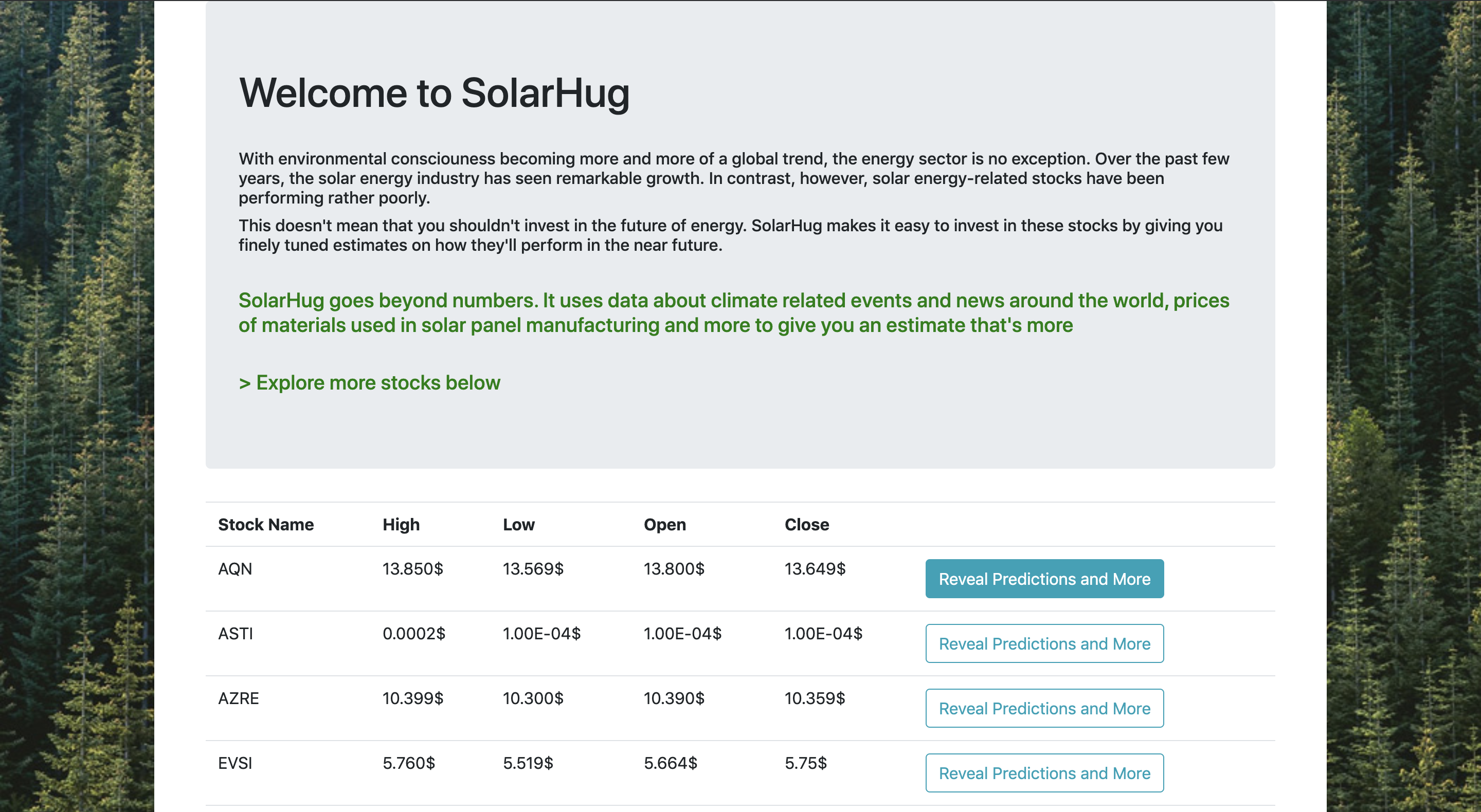Reveal predictions for EVSI stock
The image size is (1481, 812).
(x=1044, y=773)
